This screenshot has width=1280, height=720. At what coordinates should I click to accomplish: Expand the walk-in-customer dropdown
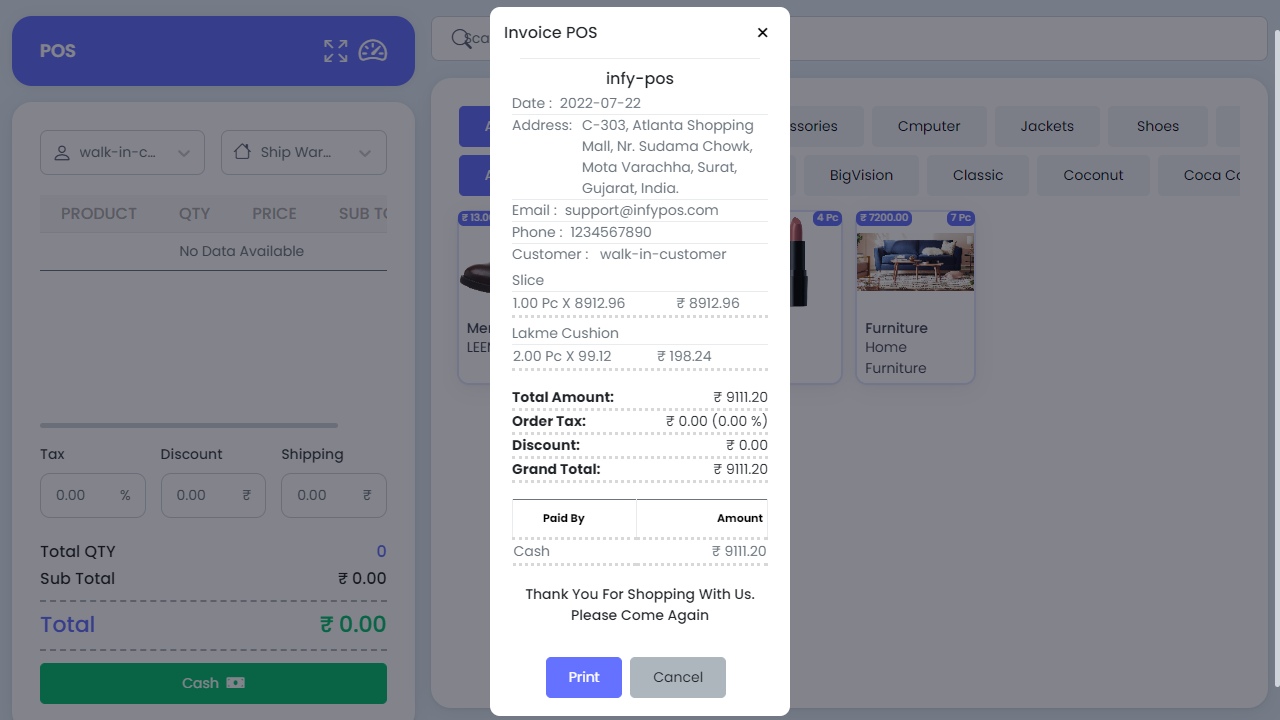tap(122, 152)
